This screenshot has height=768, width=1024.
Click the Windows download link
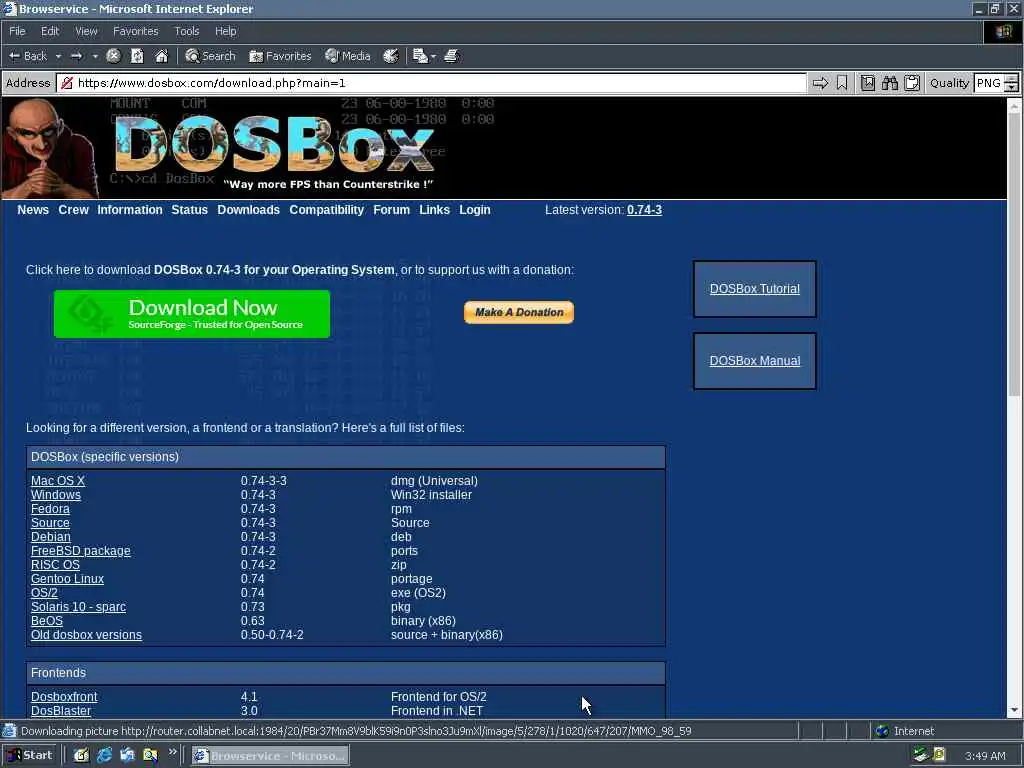56,494
